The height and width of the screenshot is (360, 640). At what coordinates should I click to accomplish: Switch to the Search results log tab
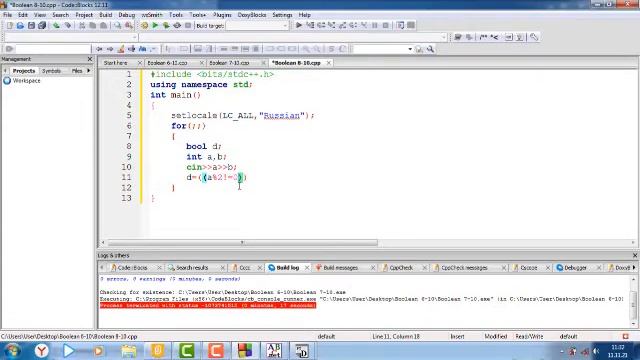click(192, 268)
